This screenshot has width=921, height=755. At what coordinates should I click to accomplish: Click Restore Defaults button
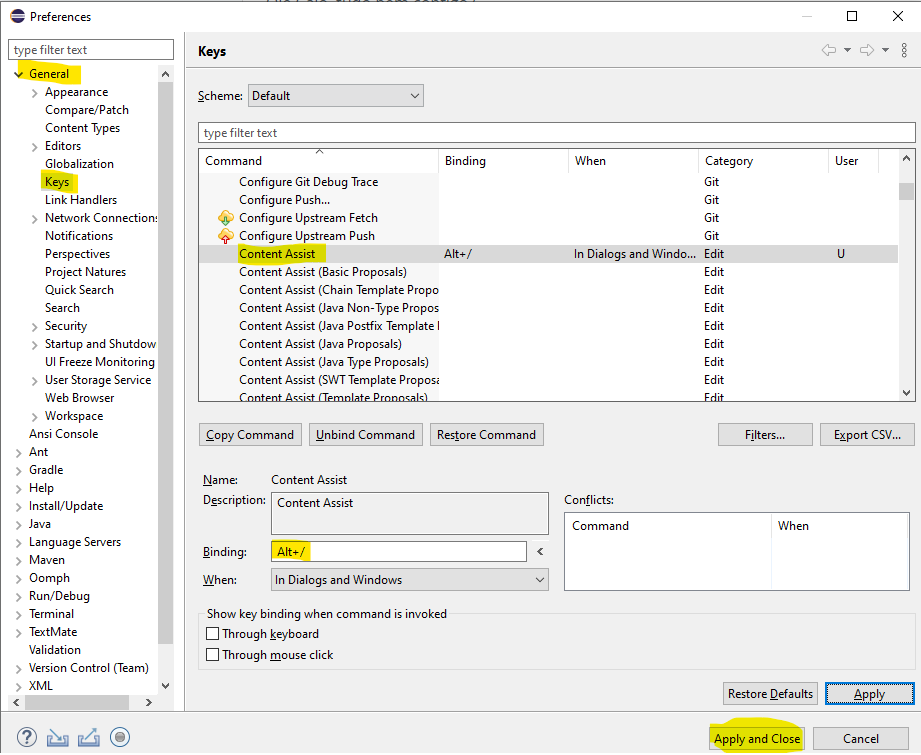(x=770, y=694)
